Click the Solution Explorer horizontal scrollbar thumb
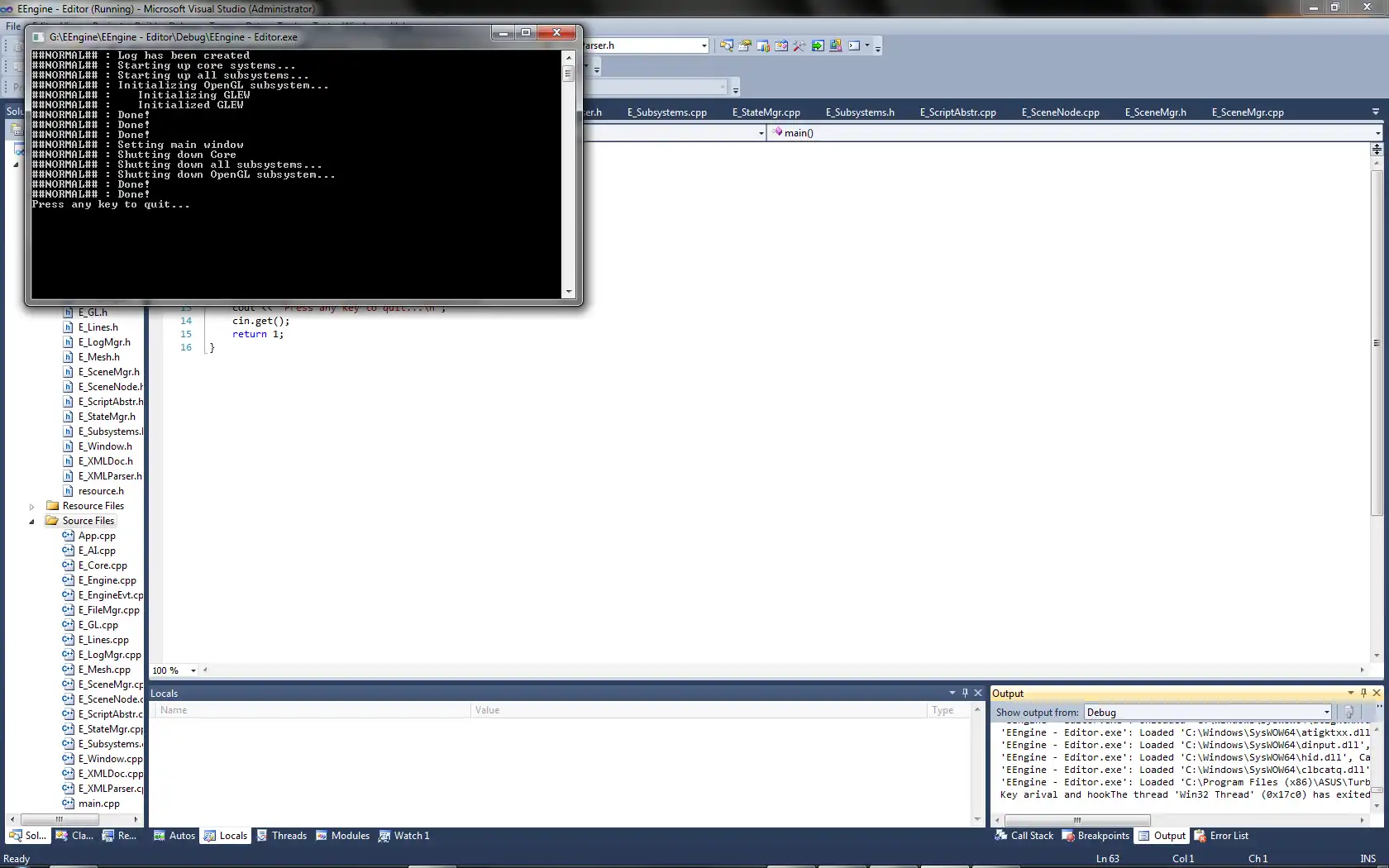The width and height of the screenshot is (1389, 868). tap(60, 819)
